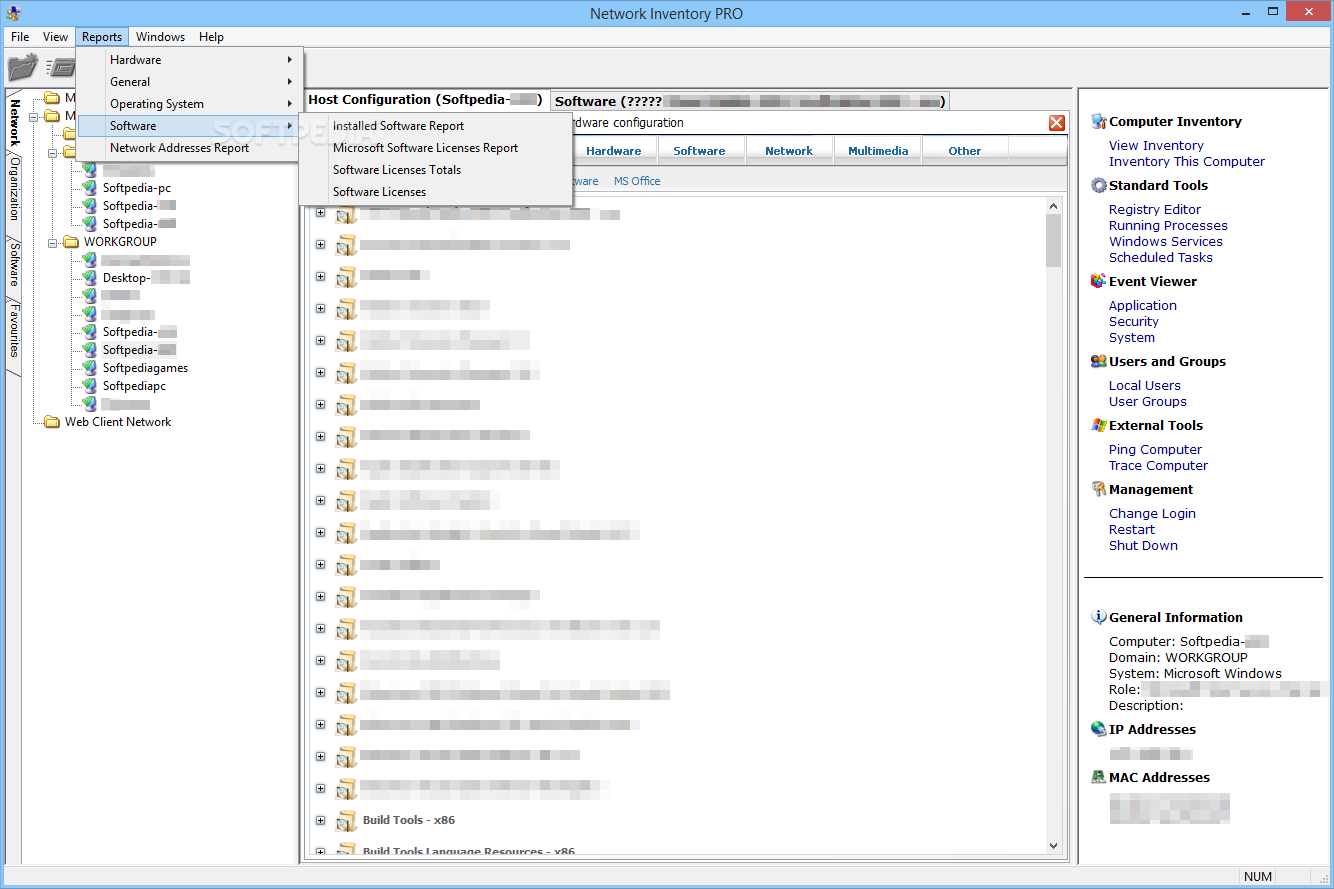Open the Network configuration tab
This screenshot has height=889, width=1334.
pos(789,151)
